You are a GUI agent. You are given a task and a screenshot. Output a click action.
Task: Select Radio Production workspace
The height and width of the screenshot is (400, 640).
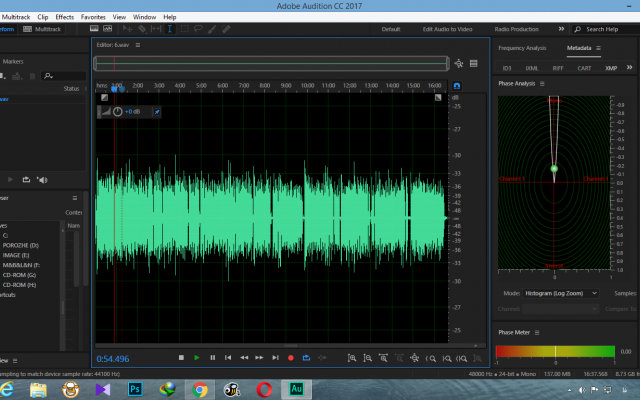click(516, 29)
